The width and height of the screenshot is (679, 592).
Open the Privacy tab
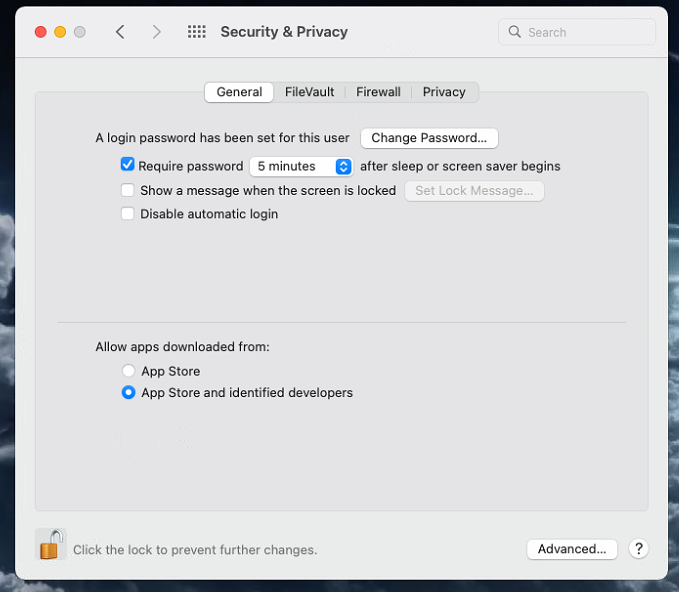click(x=444, y=92)
